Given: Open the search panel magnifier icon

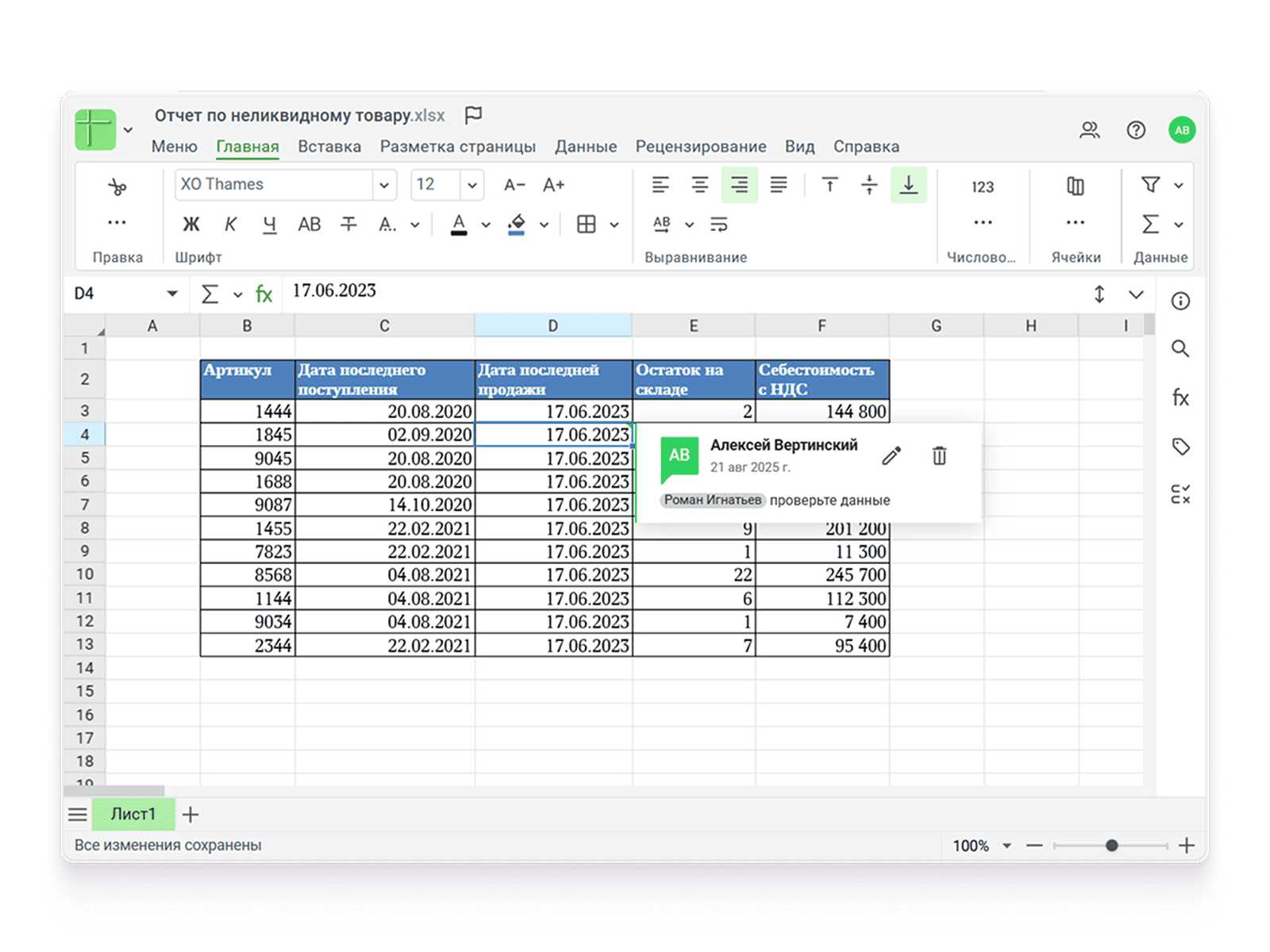Looking at the screenshot, I should (x=1180, y=349).
